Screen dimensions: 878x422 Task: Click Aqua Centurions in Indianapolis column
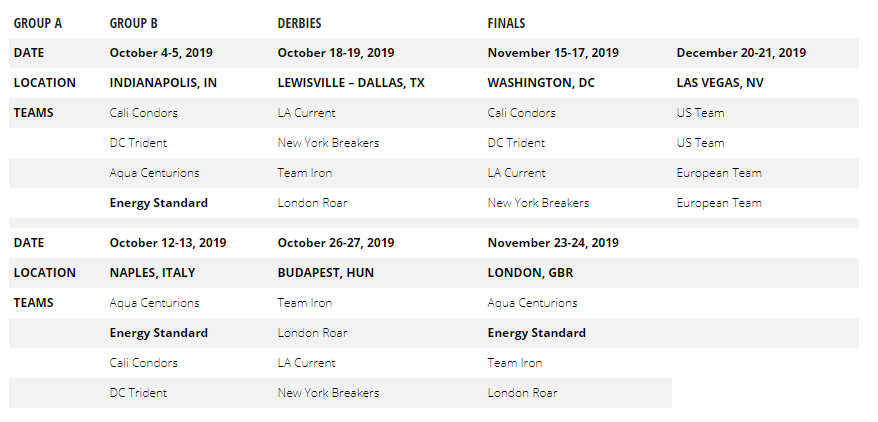155,173
